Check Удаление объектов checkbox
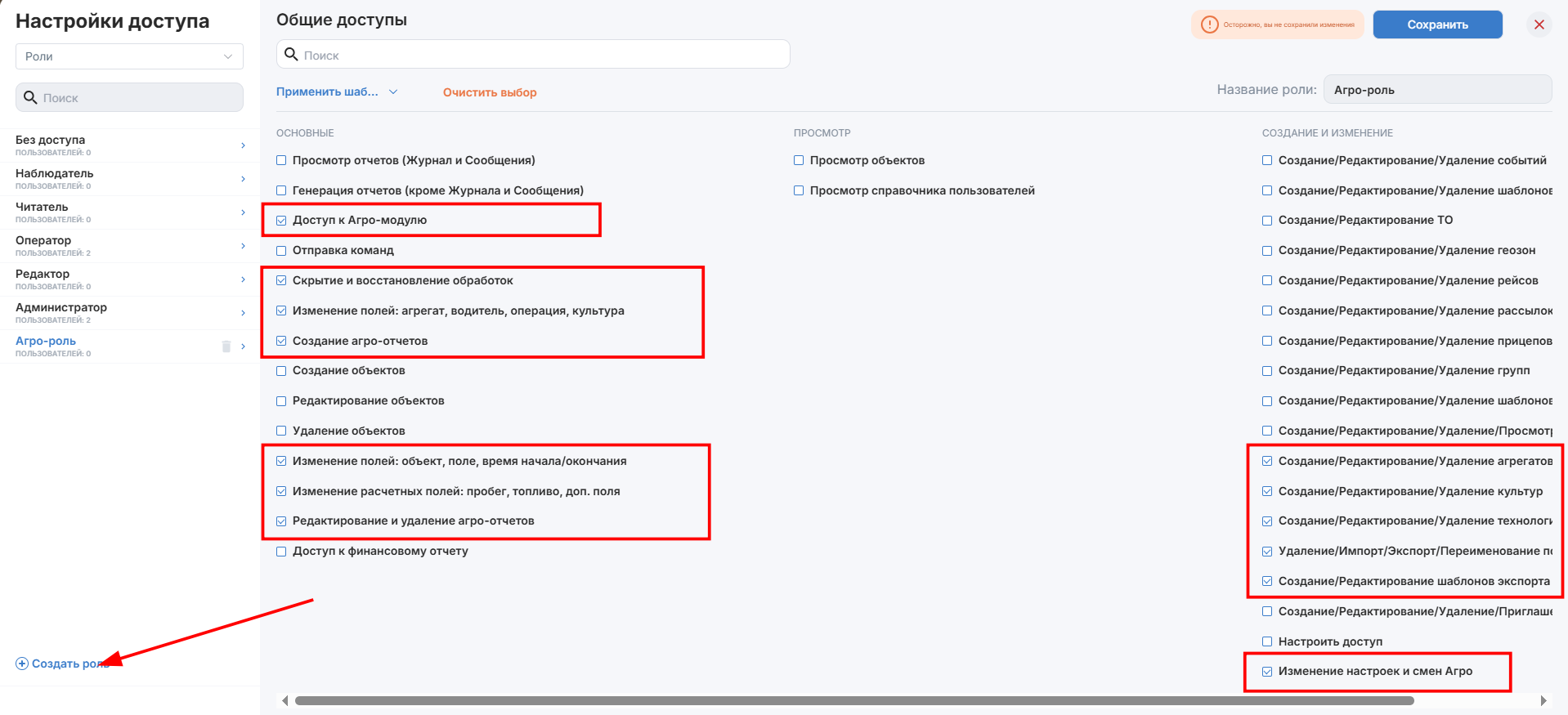This screenshot has width=1568, height=715. 281,431
